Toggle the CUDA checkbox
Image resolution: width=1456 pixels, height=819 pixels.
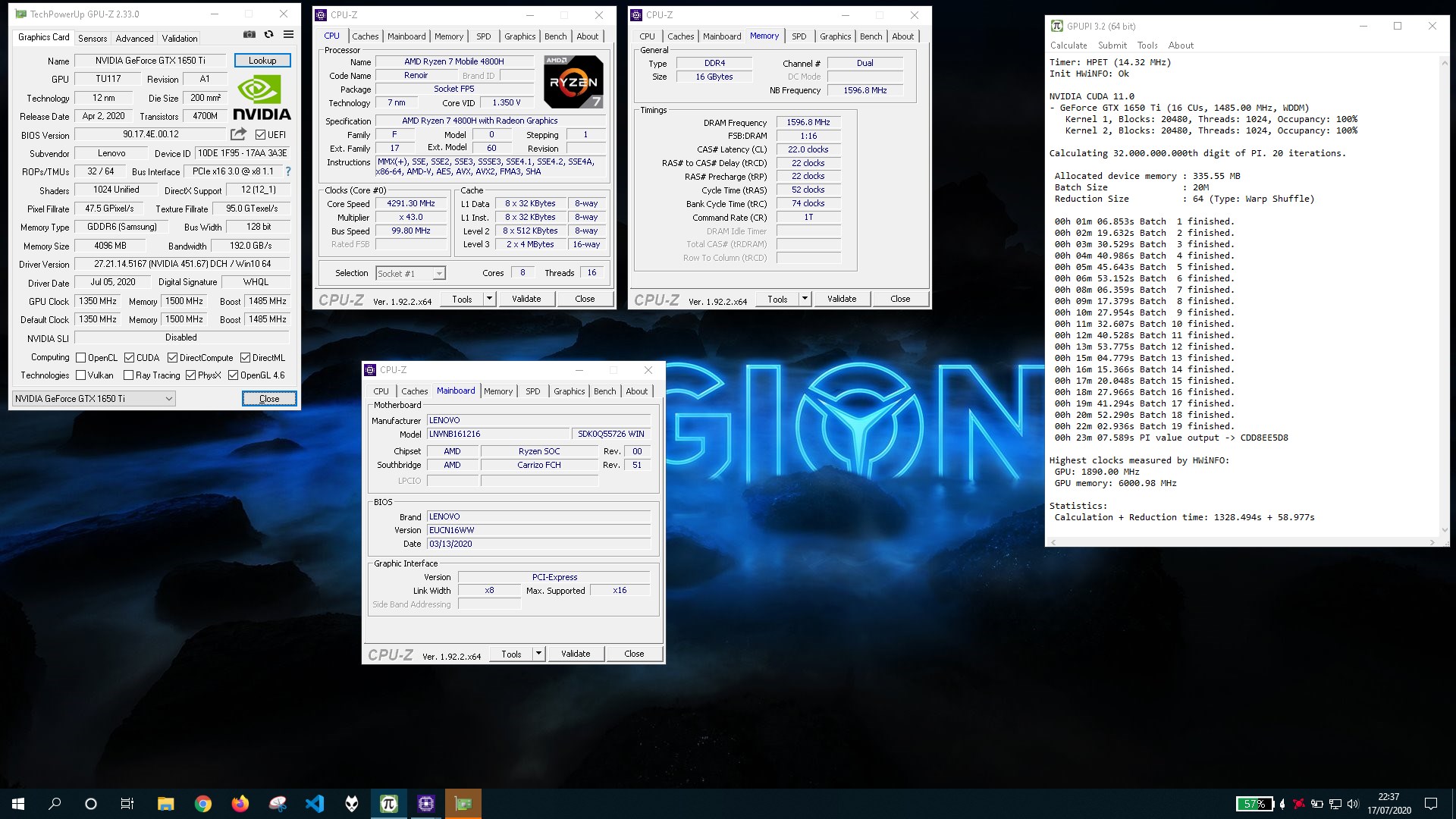click(x=130, y=358)
